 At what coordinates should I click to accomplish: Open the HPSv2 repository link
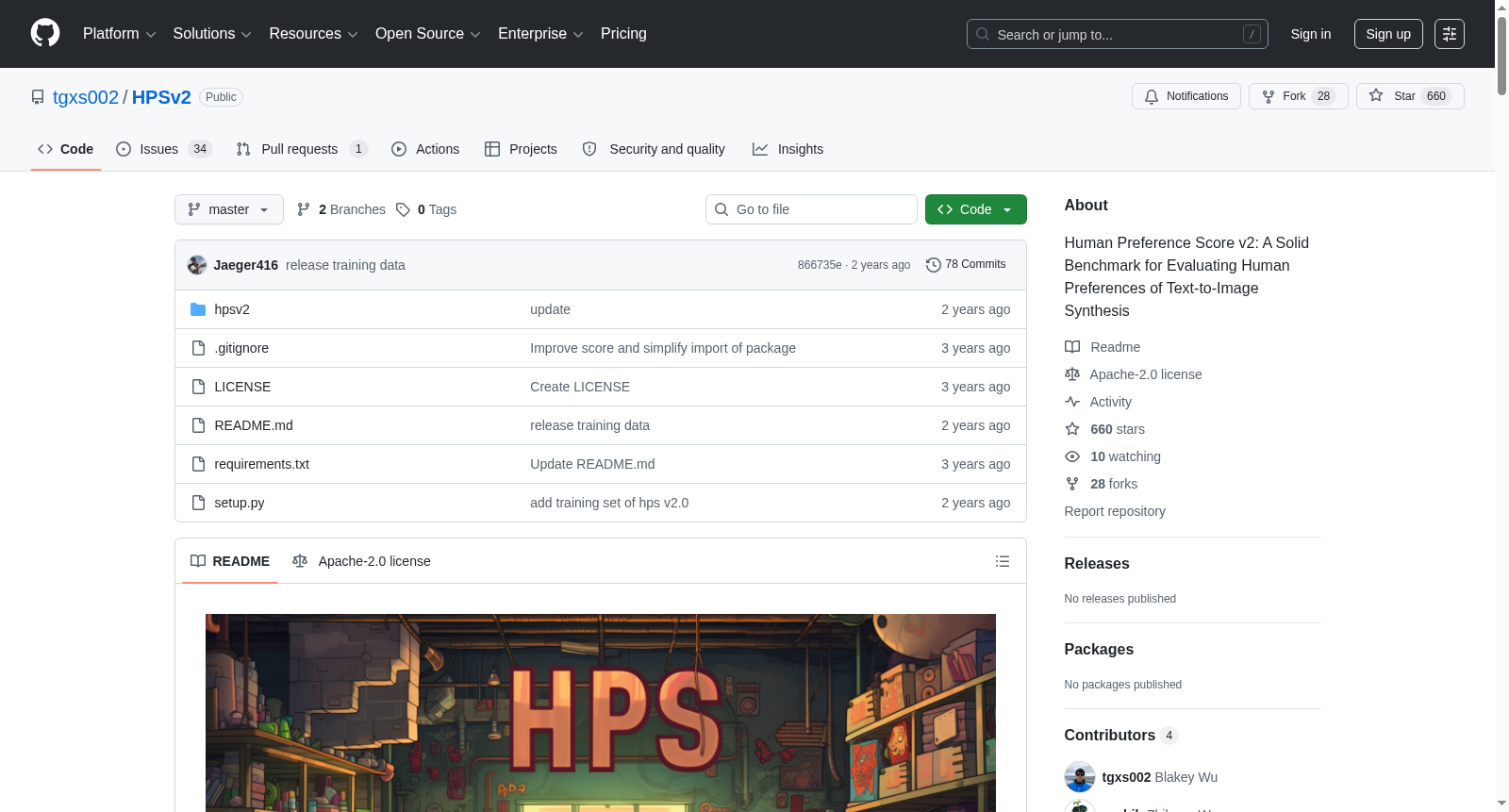tap(161, 97)
